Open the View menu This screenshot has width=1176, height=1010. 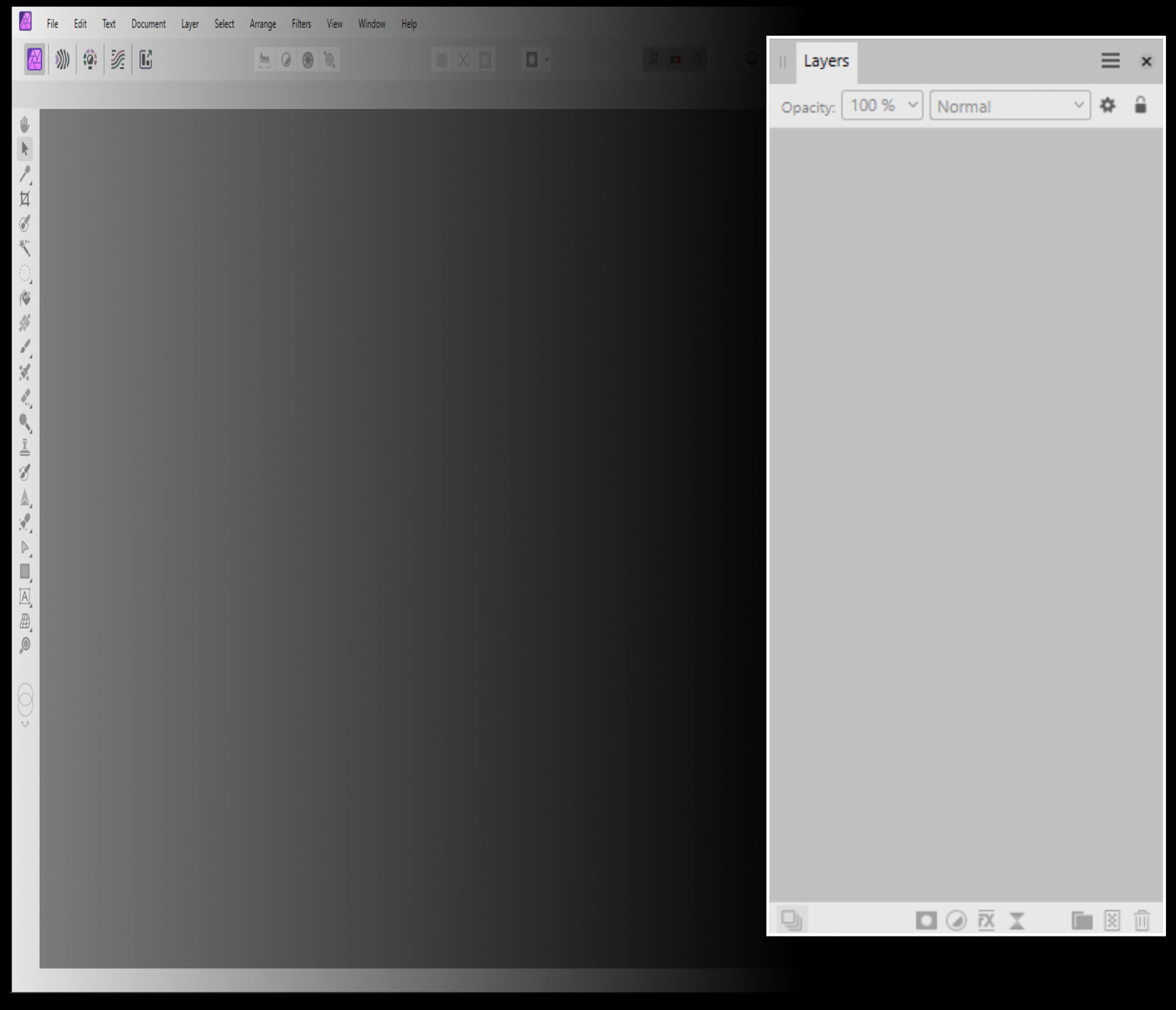(x=335, y=24)
